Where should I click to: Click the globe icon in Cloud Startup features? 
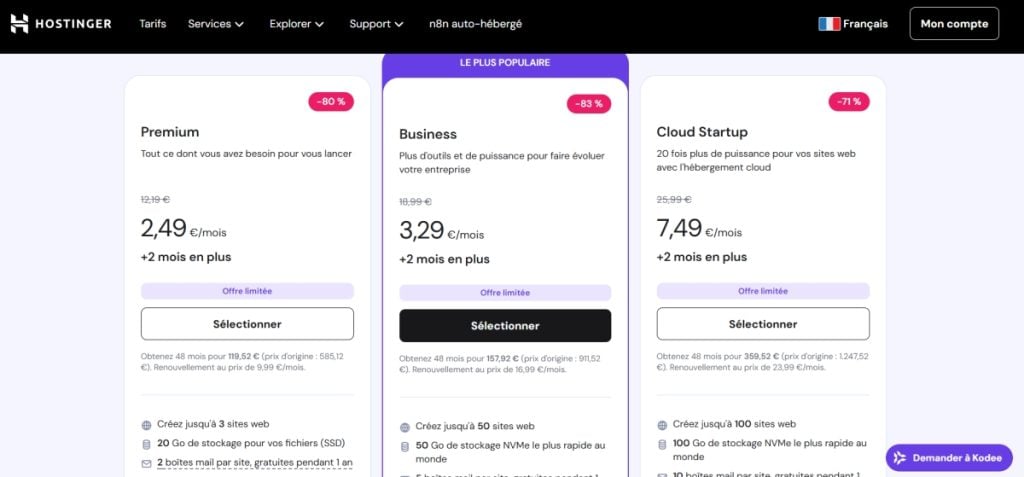point(663,425)
